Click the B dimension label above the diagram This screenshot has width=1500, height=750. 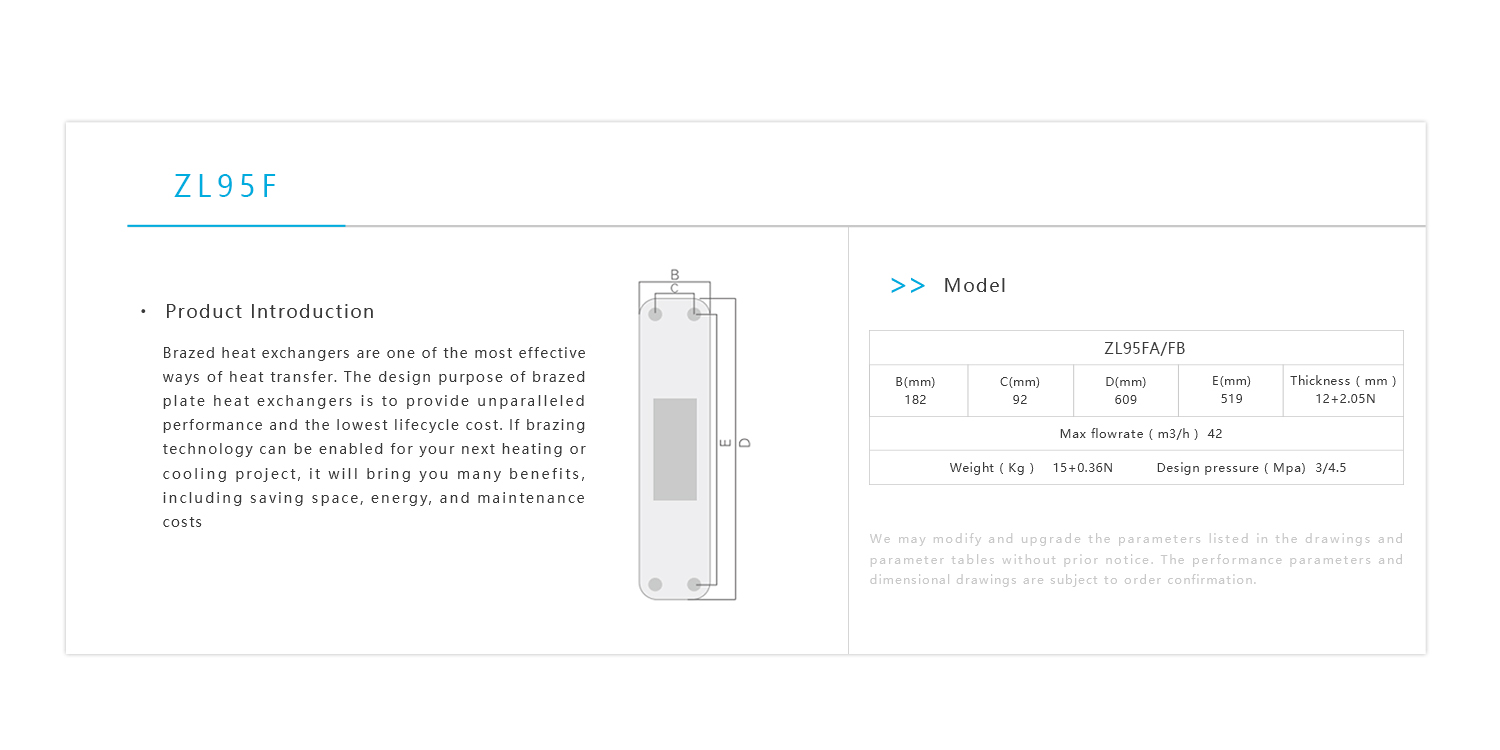675,275
